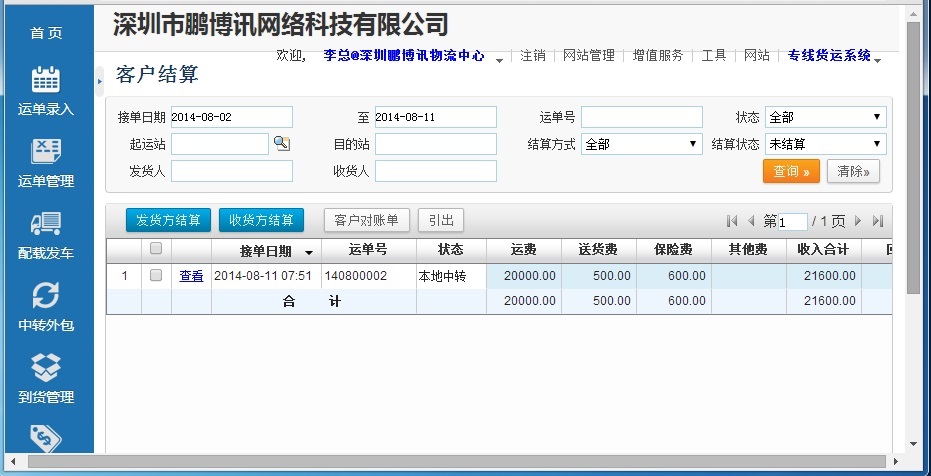931x476 pixels.
Task: Click the 运单号 input field
Action: click(x=642, y=117)
